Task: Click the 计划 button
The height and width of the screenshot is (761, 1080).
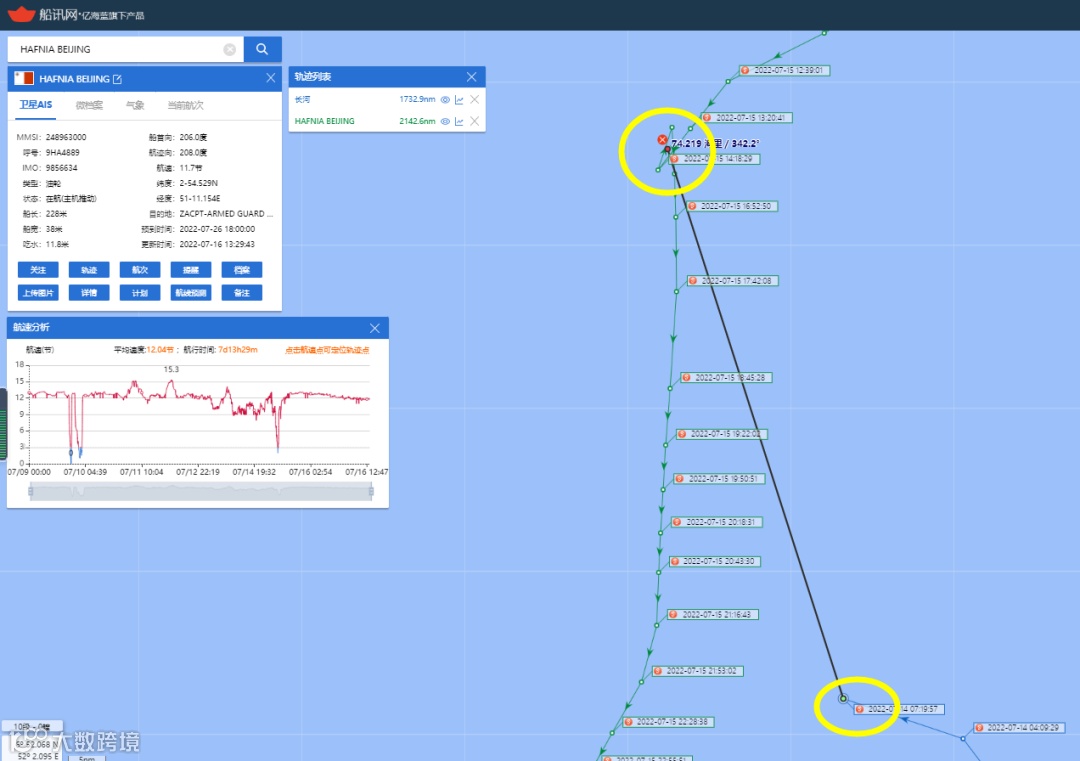Action: pyautogui.click(x=140, y=293)
